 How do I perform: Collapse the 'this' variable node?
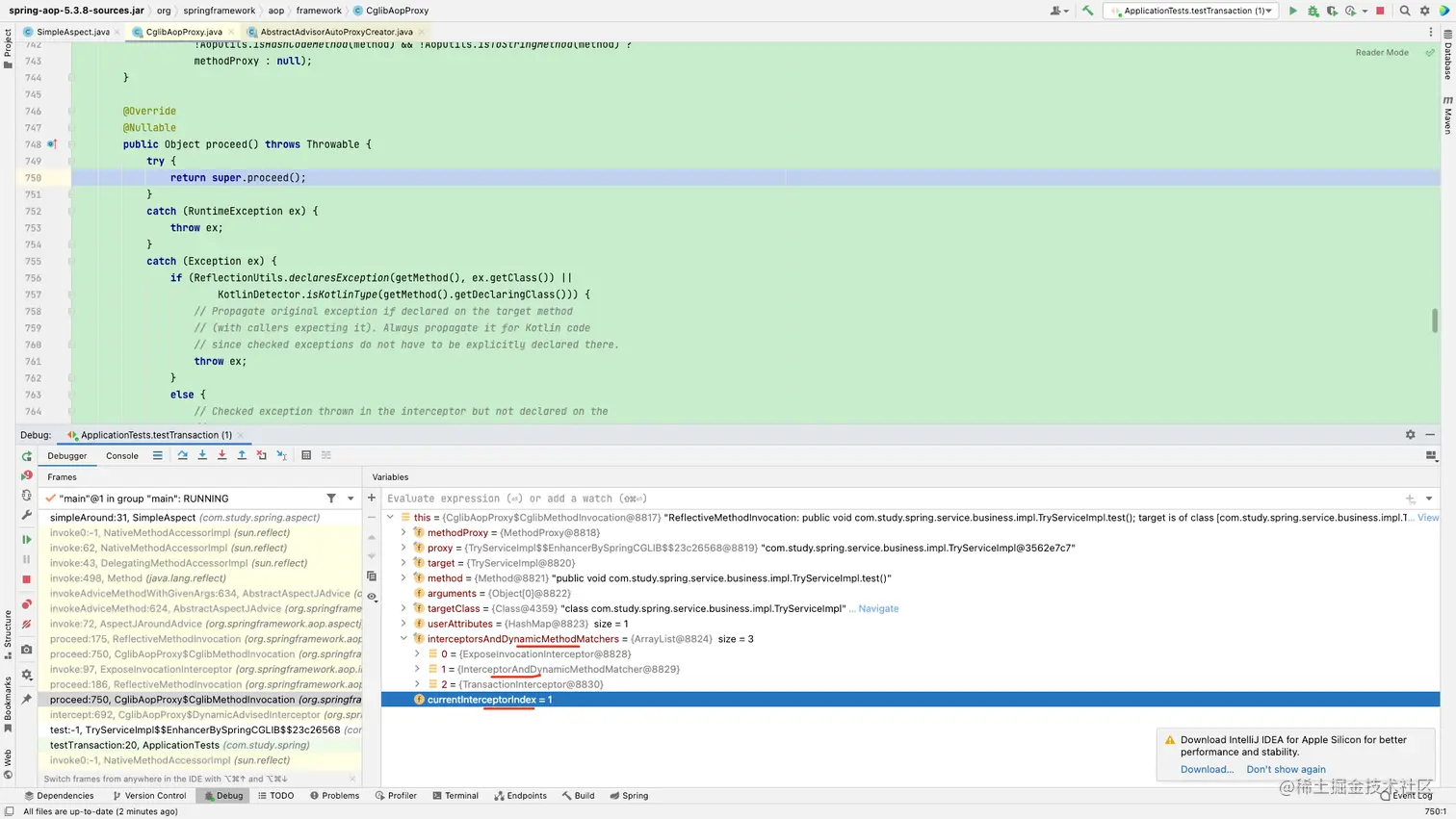click(x=390, y=518)
